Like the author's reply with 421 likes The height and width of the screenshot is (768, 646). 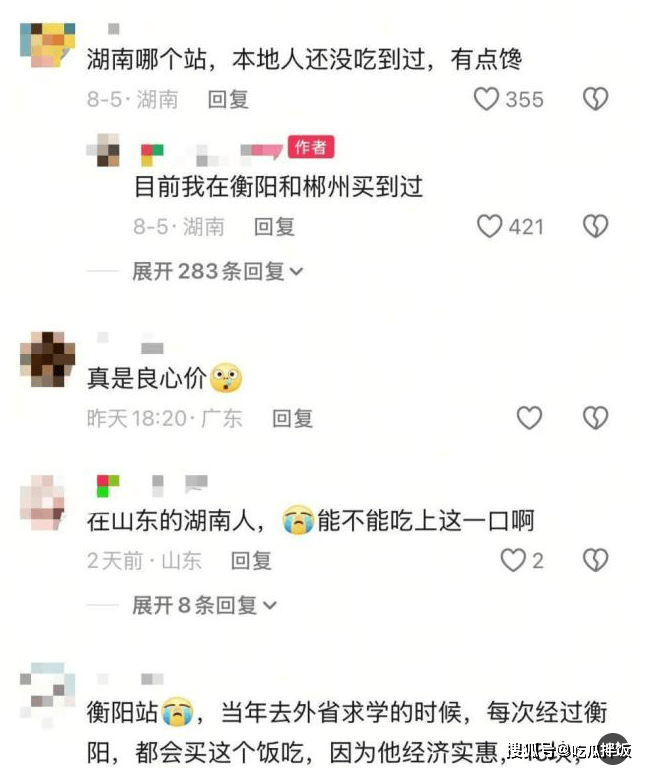tap(489, 226)
